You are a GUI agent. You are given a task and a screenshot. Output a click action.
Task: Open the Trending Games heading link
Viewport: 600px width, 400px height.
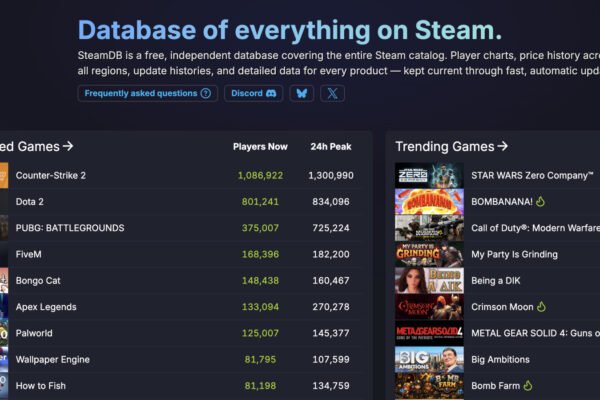click(451, 146)
